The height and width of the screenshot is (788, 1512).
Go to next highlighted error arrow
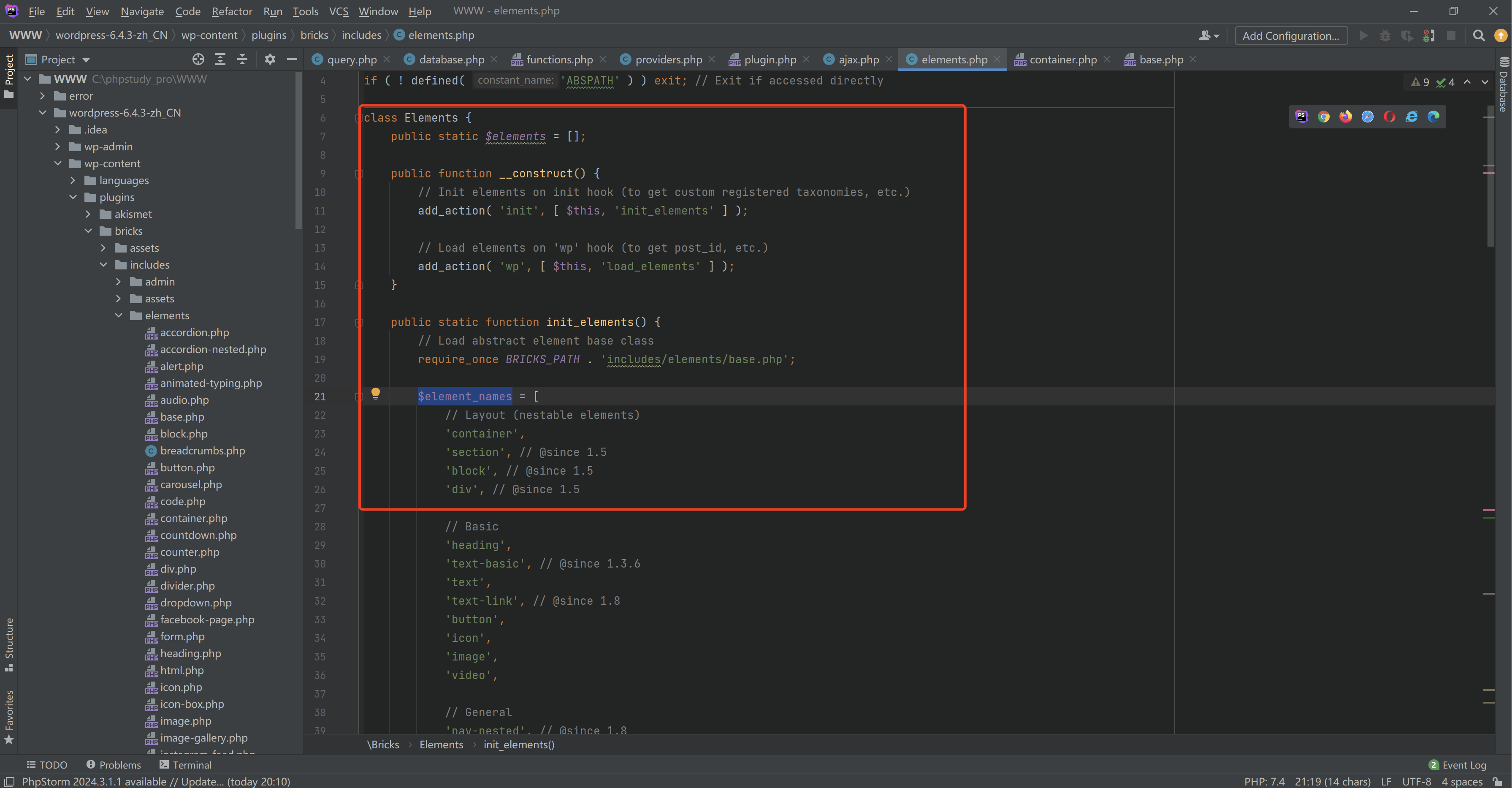tap(1485, 82)
